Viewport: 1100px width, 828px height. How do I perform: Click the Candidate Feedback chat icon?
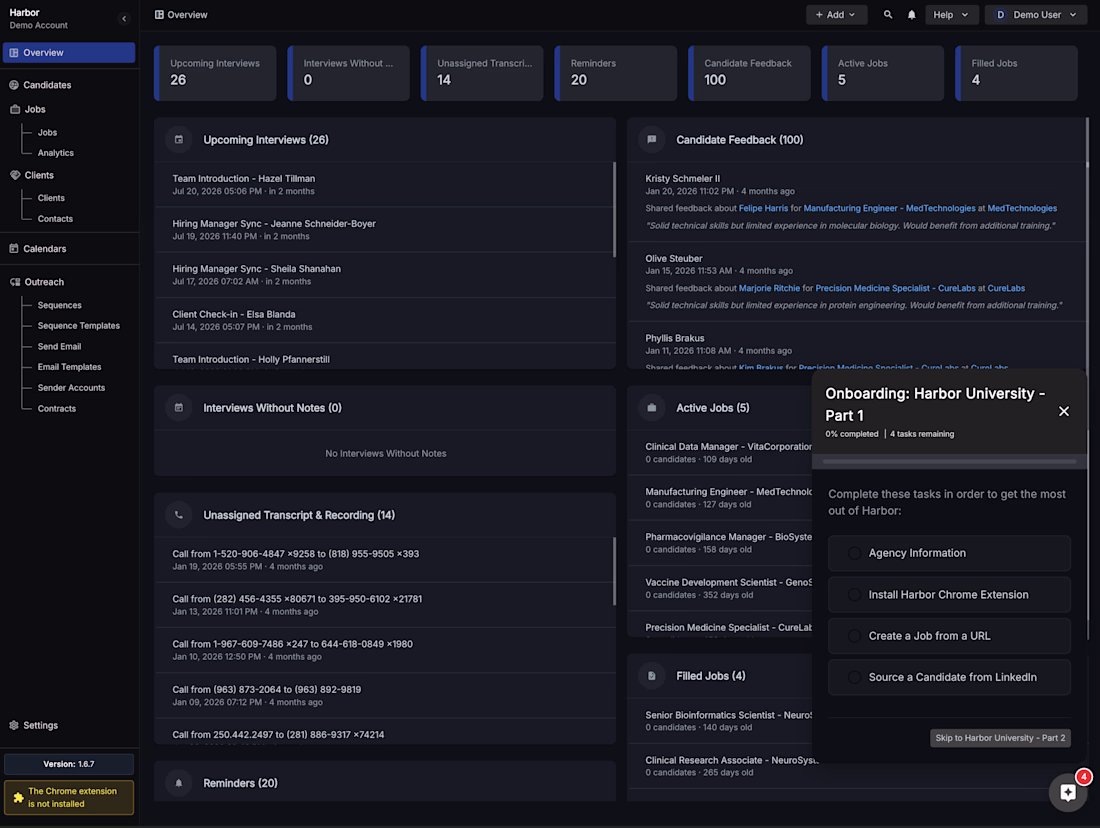pos(652,140)
